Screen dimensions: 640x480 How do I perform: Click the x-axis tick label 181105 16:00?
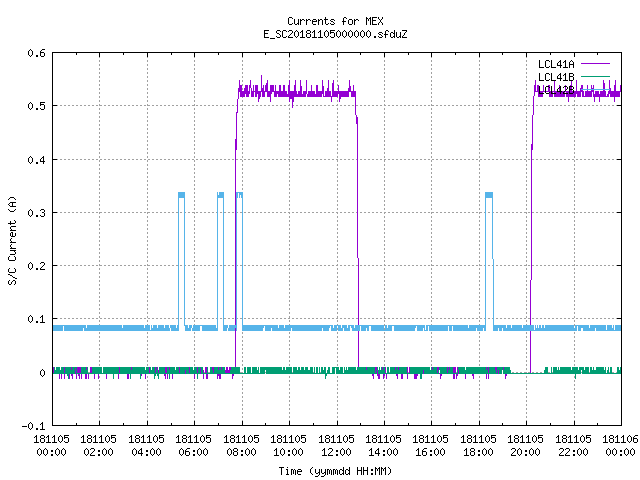click(430, 446)
